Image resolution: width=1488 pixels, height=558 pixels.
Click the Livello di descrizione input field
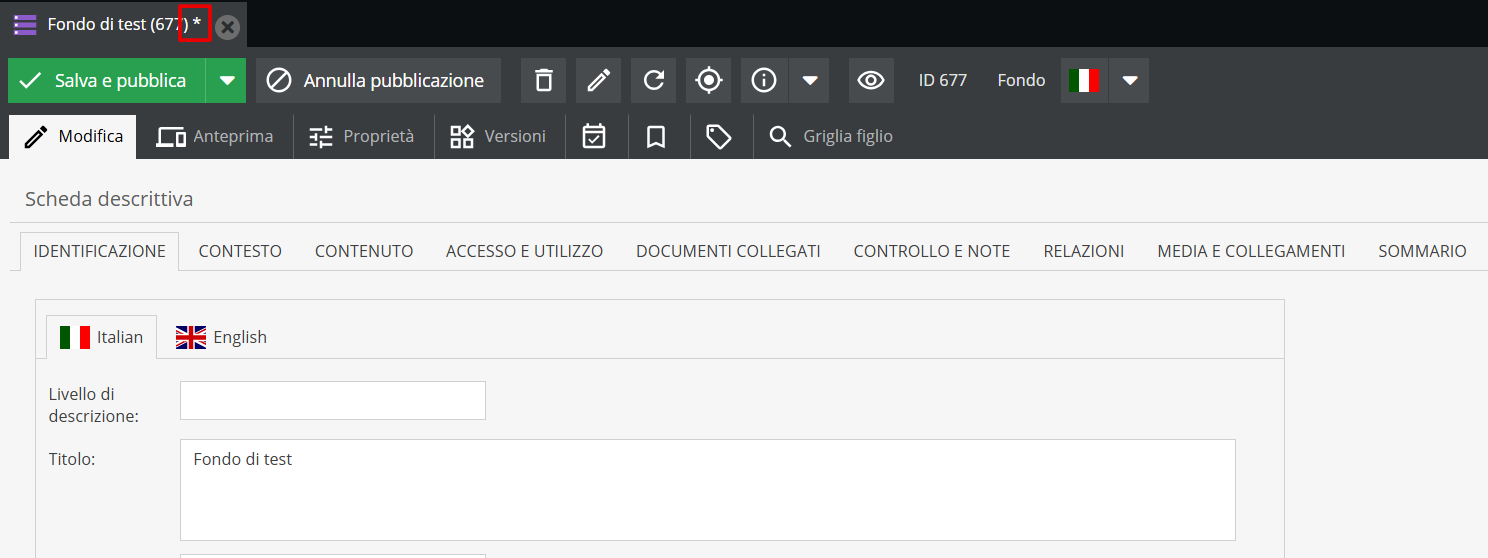pos(332,400)
